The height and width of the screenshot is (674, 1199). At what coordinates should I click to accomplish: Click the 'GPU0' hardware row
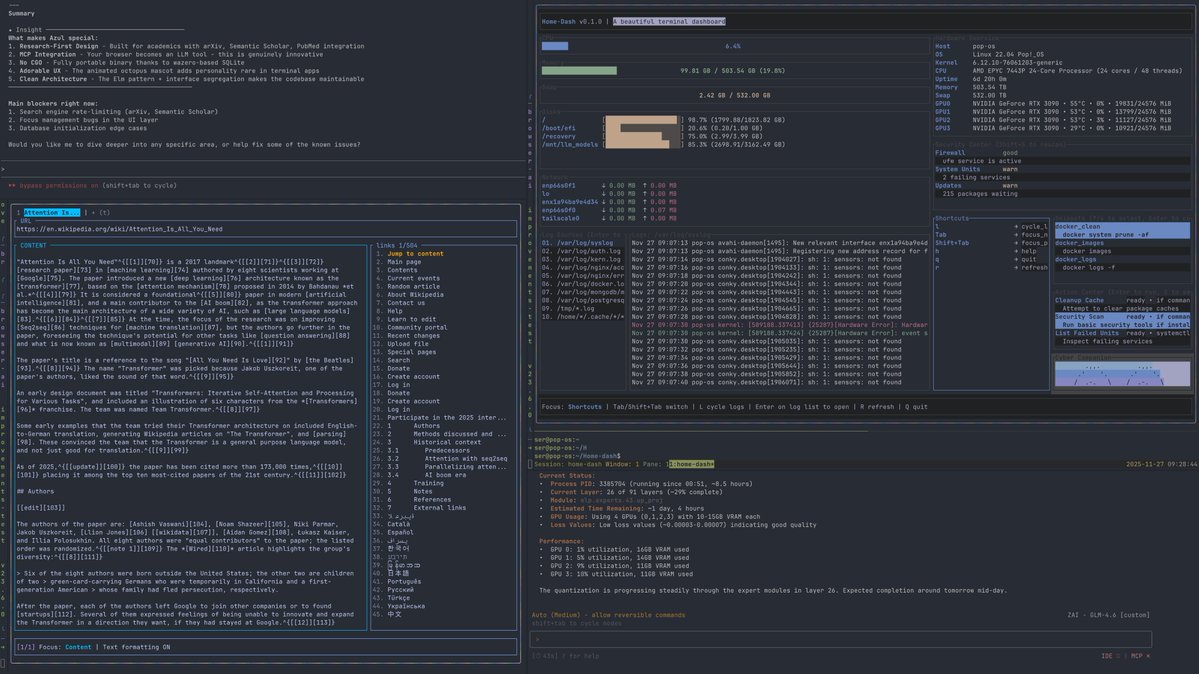[x=1052, y=103]
